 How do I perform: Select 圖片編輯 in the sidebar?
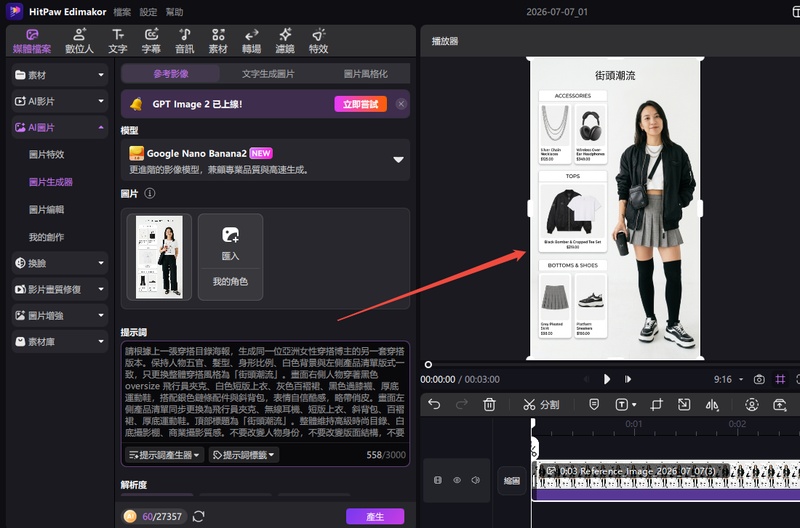point(46,209)
